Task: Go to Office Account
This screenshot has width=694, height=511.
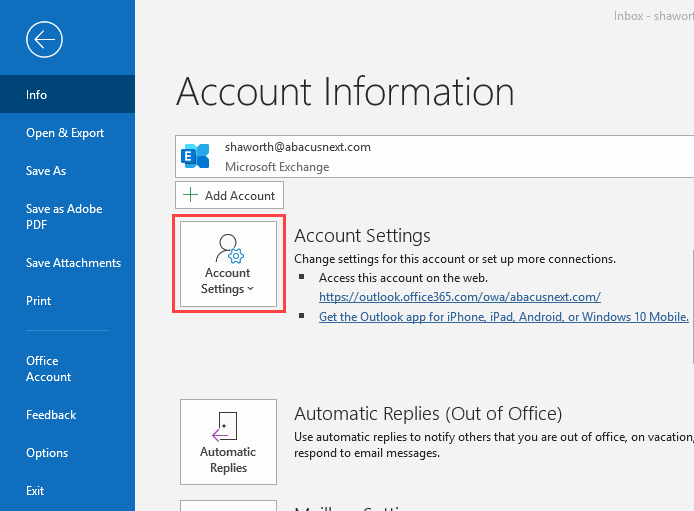Action: coord(67,369)
